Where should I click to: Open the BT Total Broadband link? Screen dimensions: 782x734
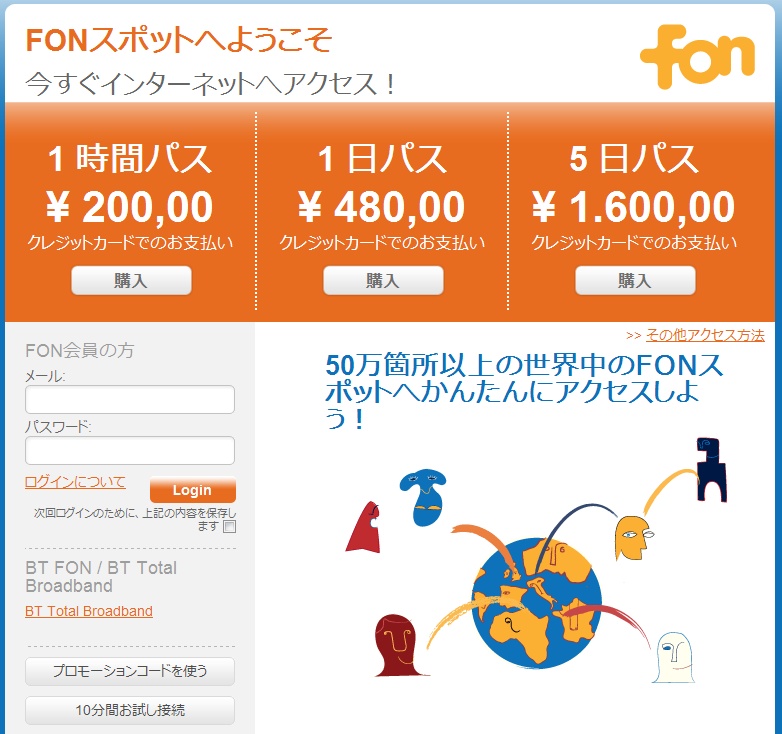(89, 611)
